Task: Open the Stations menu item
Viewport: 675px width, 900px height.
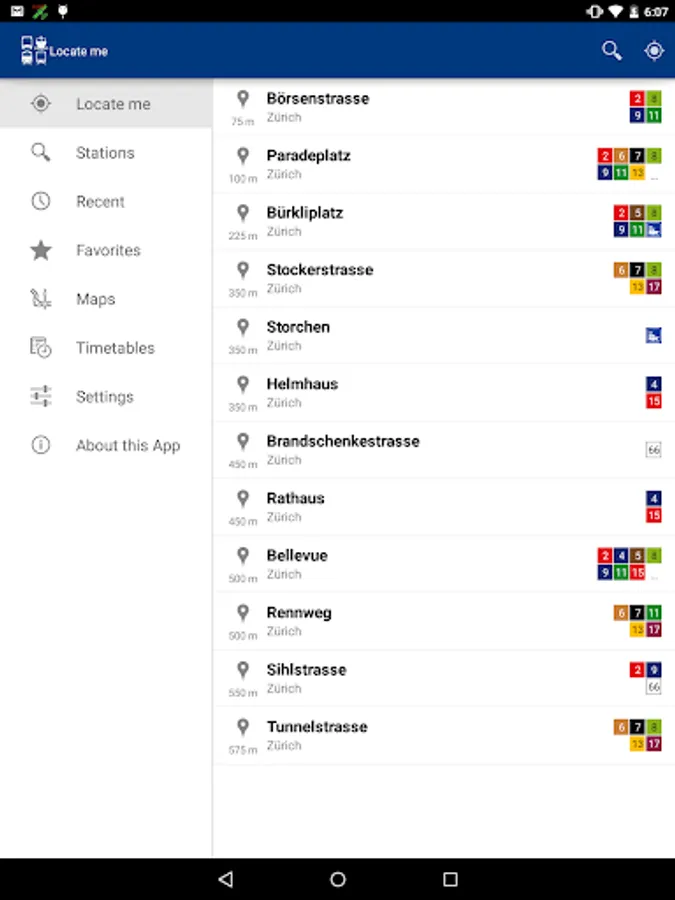Action: pyautogui.click(x=105, y=153)
